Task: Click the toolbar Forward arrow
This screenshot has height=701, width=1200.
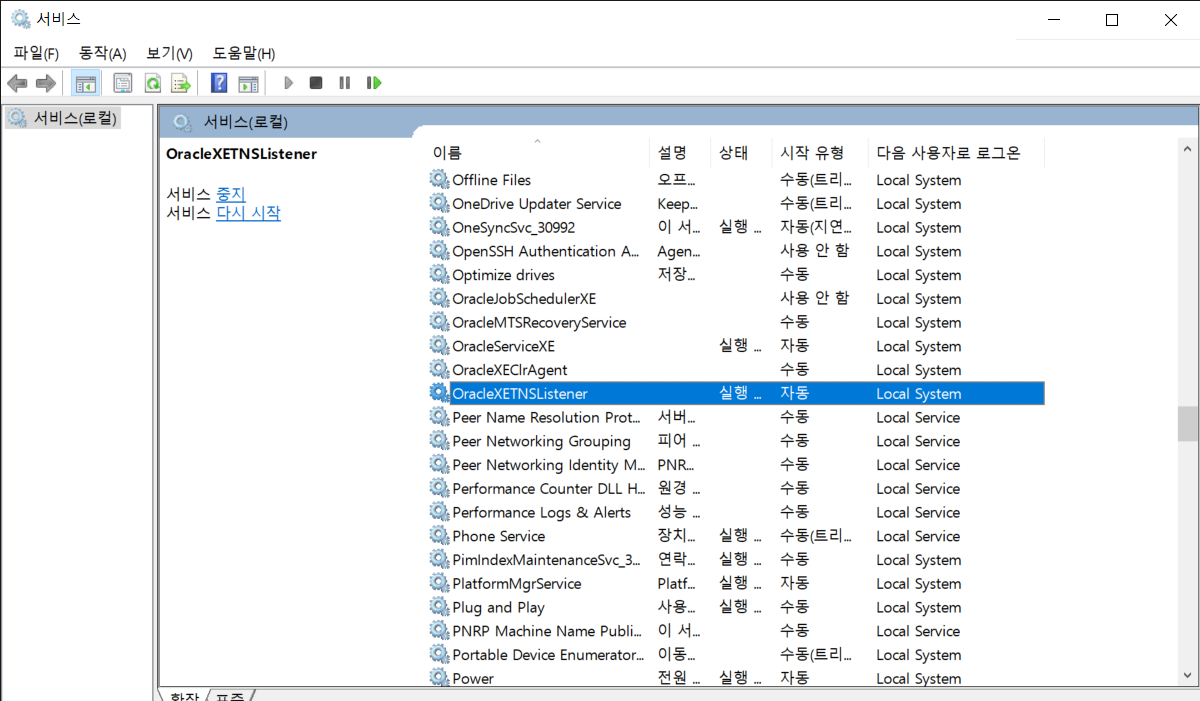Action: [45, 83]
